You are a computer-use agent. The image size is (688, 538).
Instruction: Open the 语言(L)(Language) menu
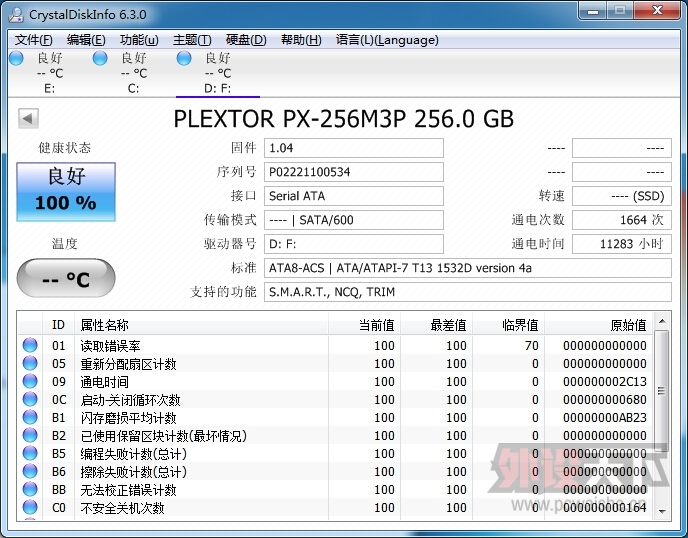click(387, 40)
